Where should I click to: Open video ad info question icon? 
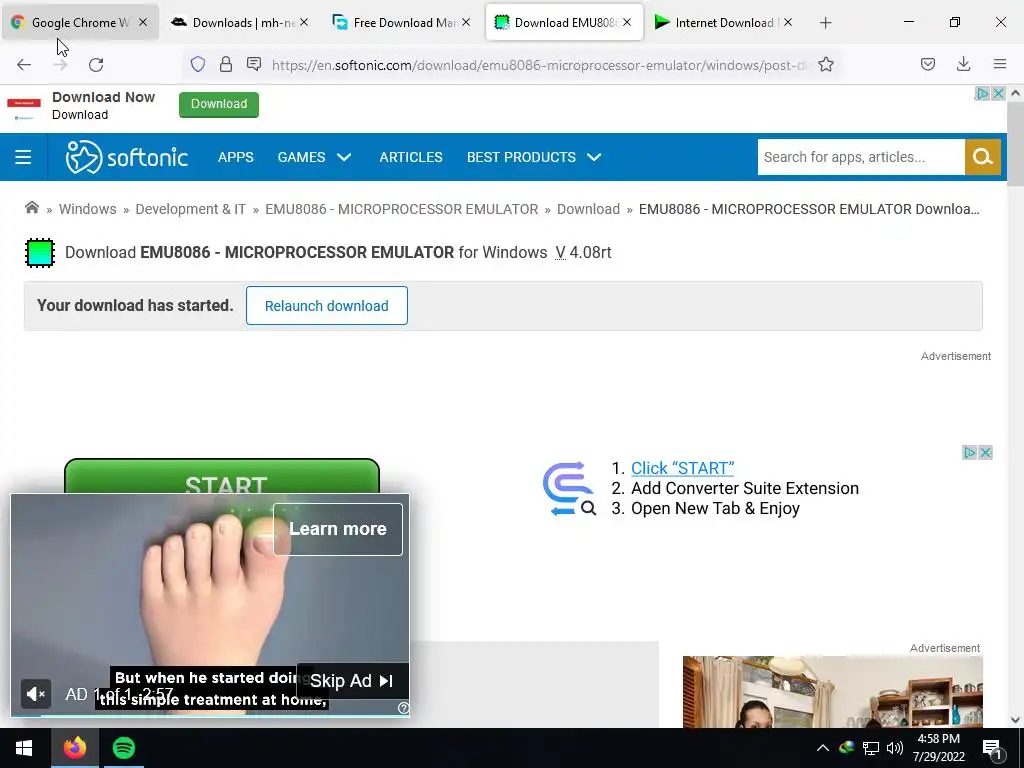(404, 708)
